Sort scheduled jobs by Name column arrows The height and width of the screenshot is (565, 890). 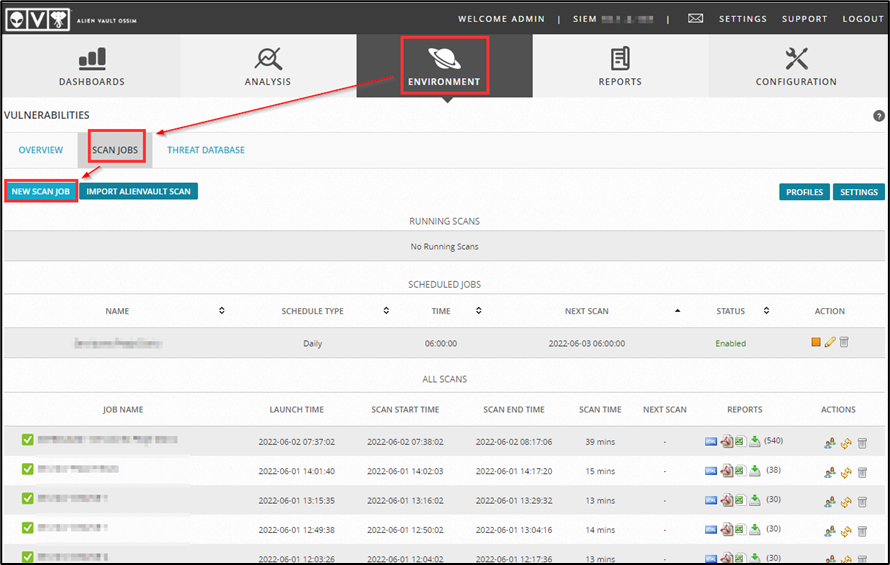221,311
